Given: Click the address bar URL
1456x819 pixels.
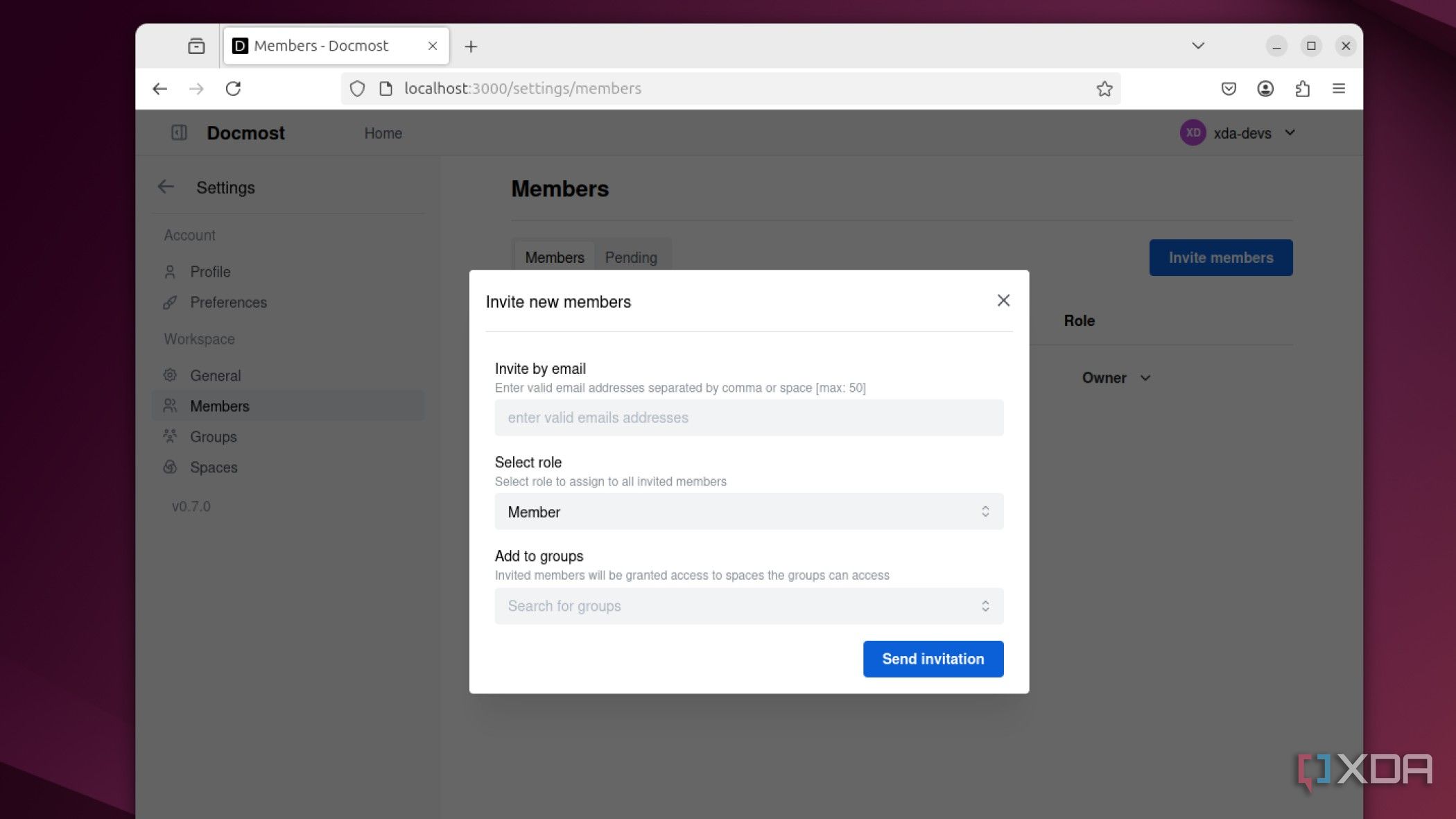Looking at the screenshot, I should click(523, 88).
